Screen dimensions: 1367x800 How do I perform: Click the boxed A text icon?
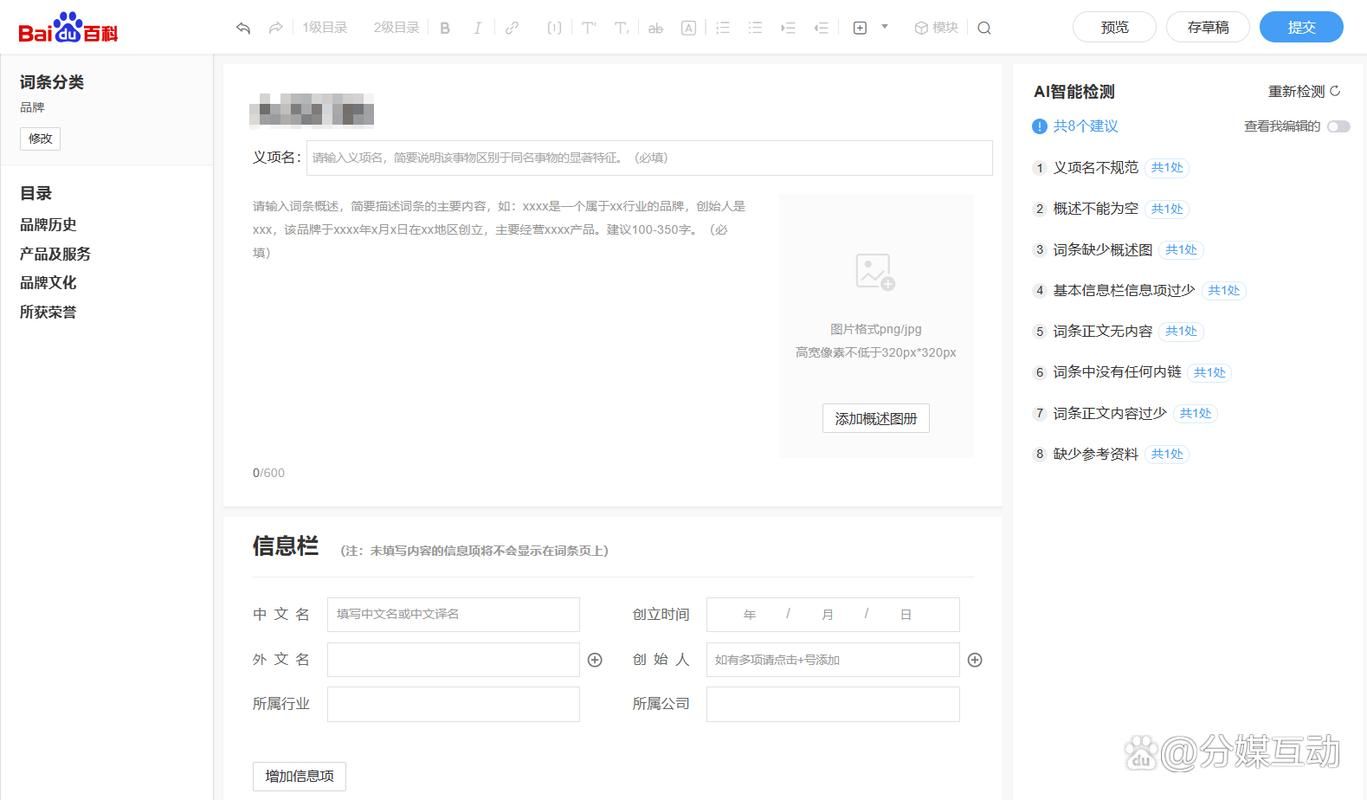click(688, 28)
